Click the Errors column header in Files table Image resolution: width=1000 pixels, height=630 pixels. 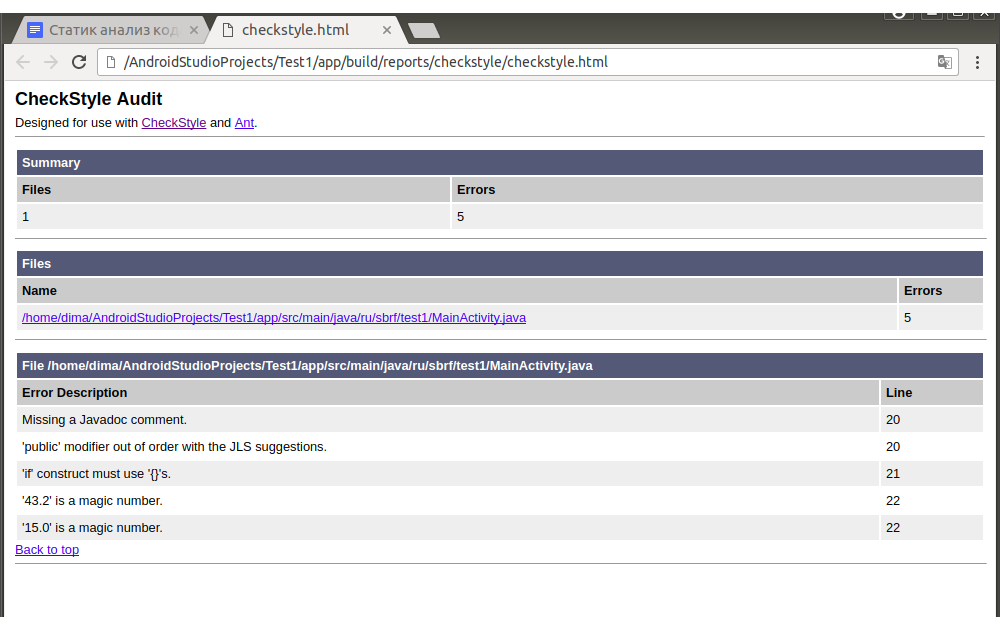coord(941,290)
